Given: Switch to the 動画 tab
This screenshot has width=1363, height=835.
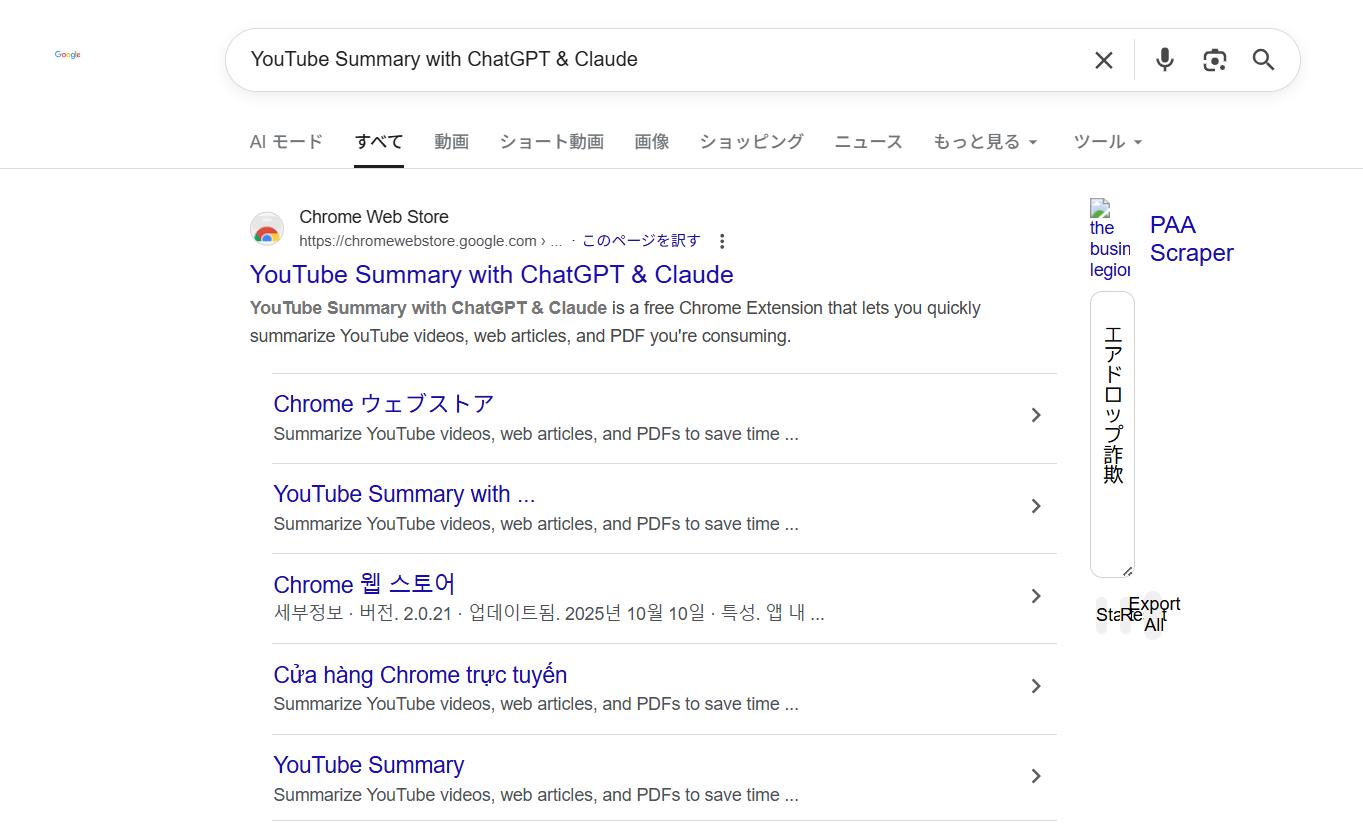Looking at the screenshot, I should point(451,141).
